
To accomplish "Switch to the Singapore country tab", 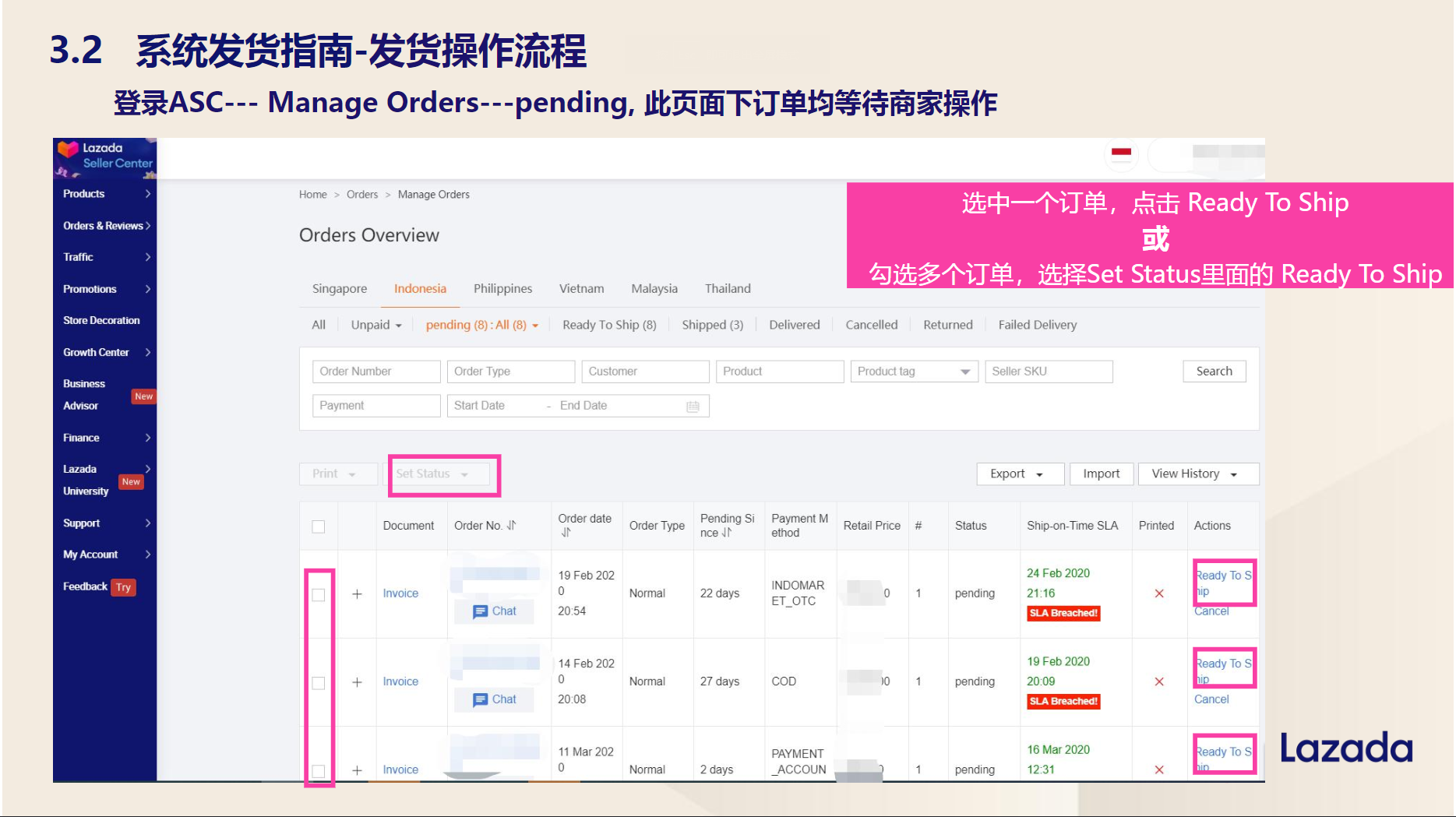I will coord(340,288).
